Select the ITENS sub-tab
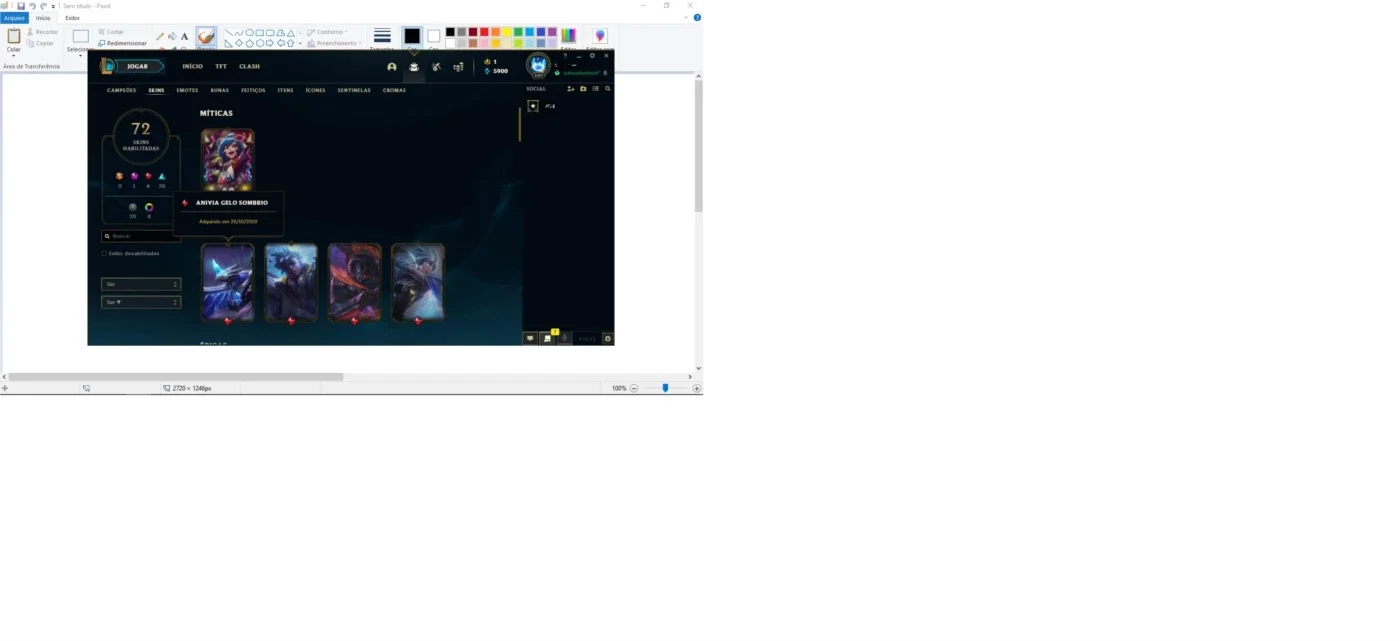 pos(285,90)
